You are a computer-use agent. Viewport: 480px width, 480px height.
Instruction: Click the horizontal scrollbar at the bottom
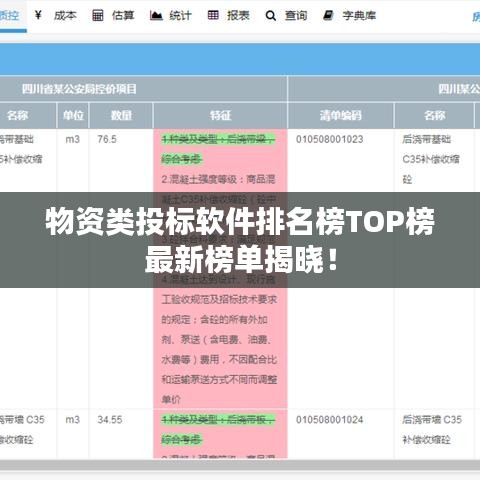[240, 465]
